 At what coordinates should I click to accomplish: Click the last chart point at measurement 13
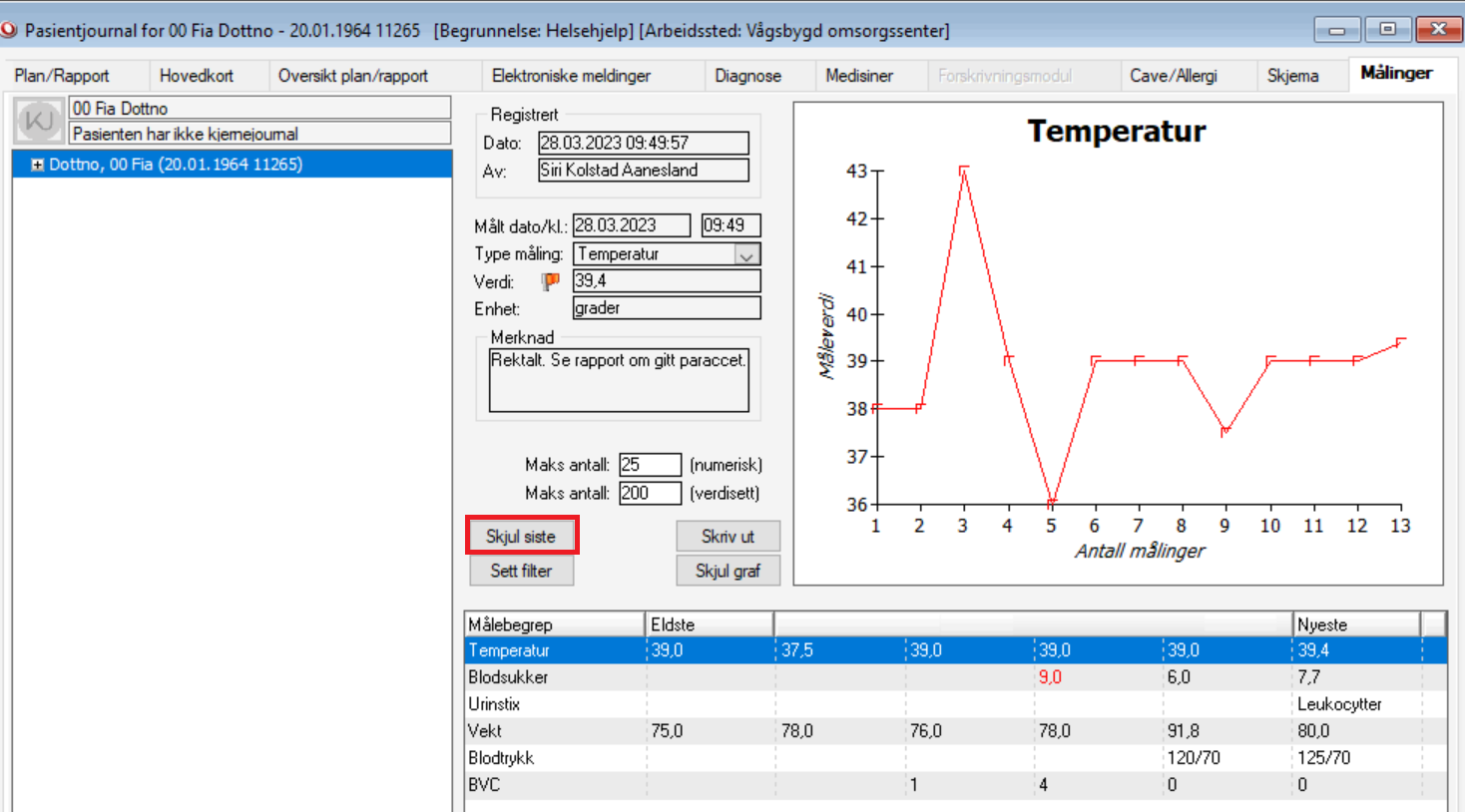pos(1401,342)
